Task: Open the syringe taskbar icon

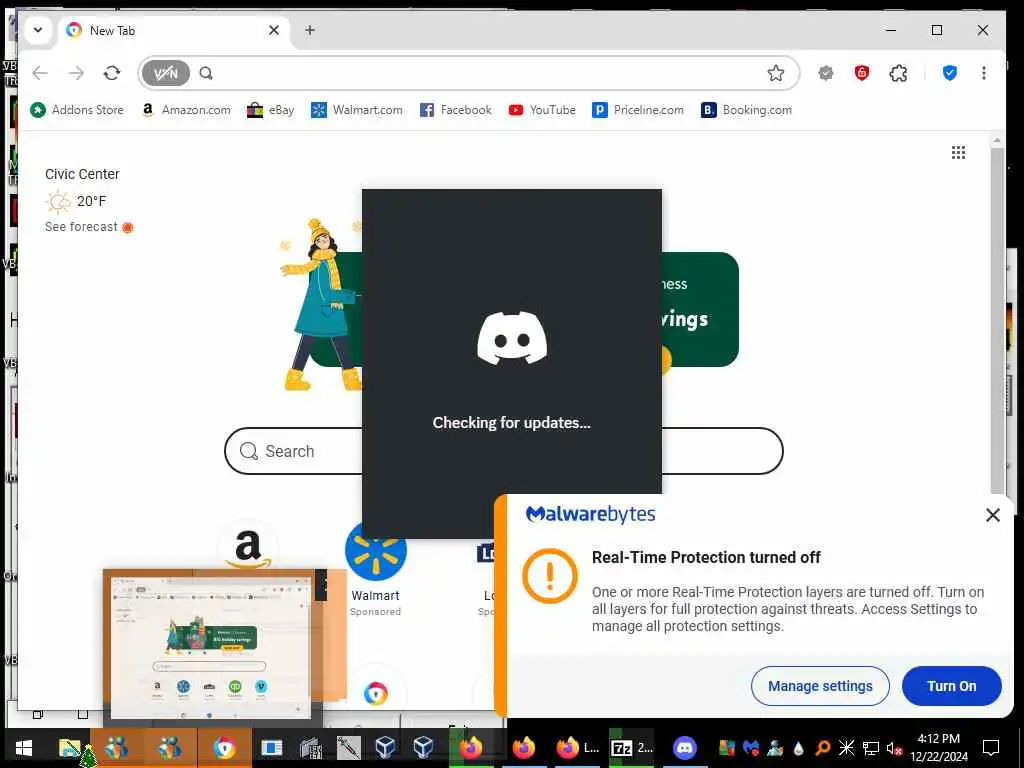Action: (348, 746)
